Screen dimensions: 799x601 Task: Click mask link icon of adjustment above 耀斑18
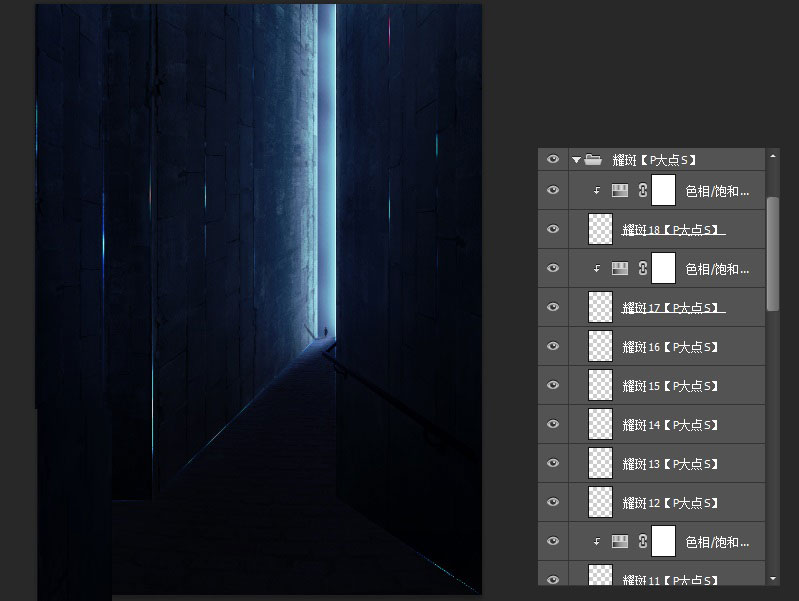coord(643,191)
